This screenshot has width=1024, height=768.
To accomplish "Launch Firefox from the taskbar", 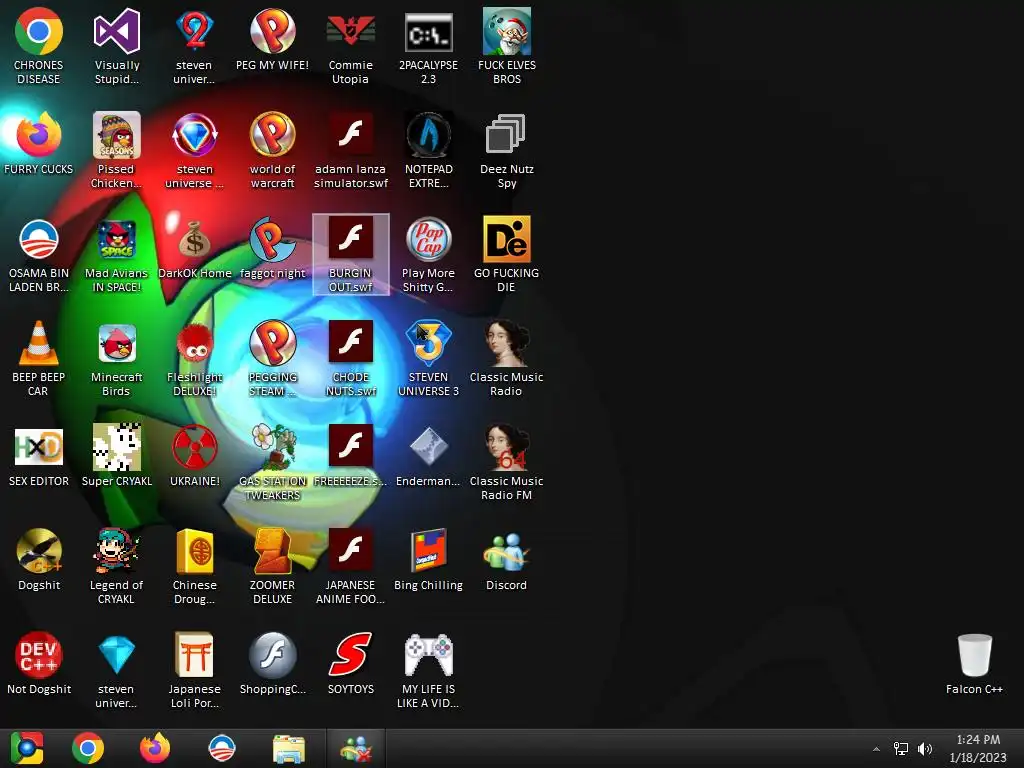I will click(155, 748).
